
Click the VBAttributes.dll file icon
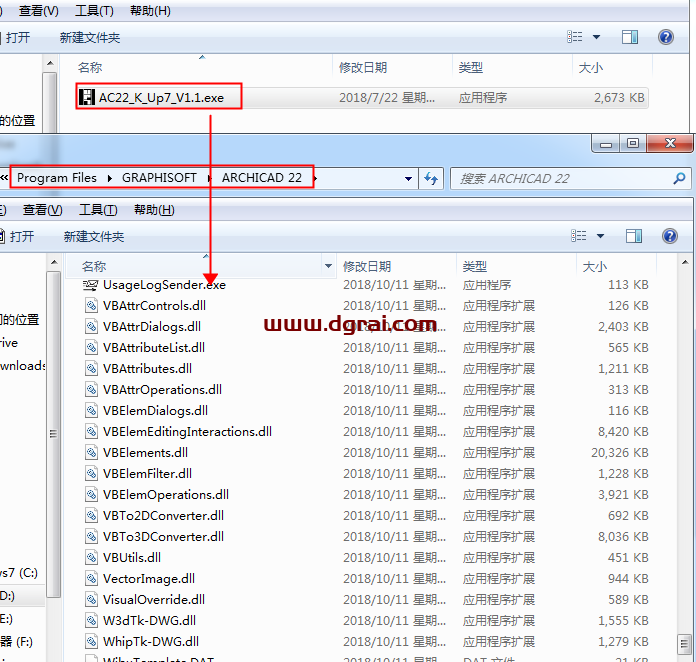pyautogui.click(x=91, y=369)
